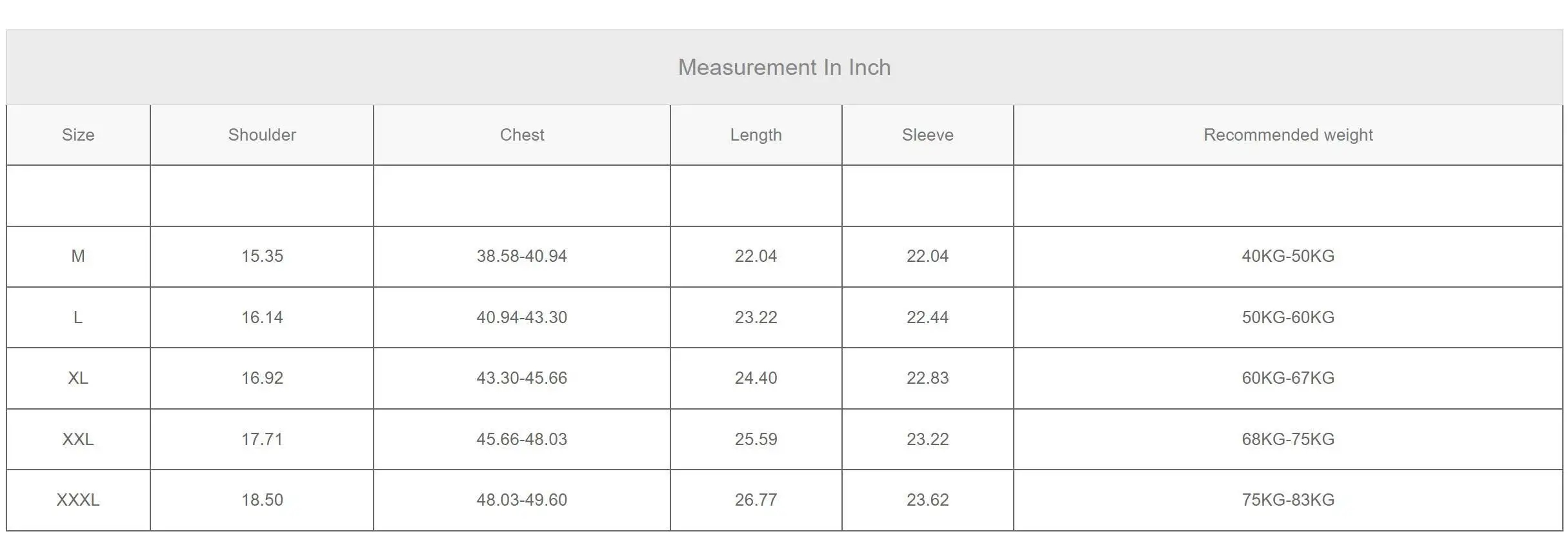Viewport: 1568px width, 536px height.
Task: Click the 75KG-83KG weight cell
Action: click(1288, 500)
